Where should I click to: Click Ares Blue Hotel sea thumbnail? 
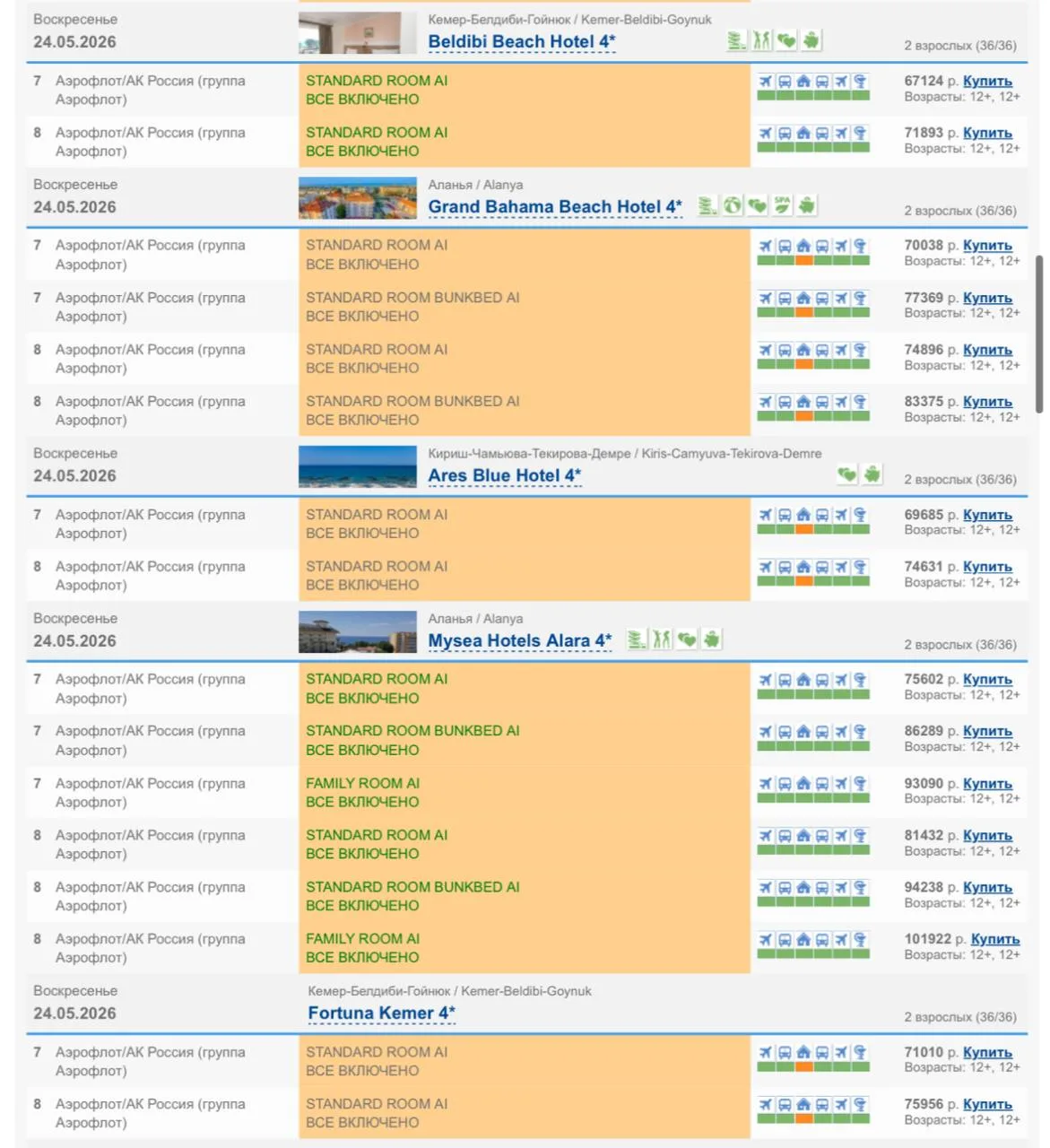[x=358, y=467]
